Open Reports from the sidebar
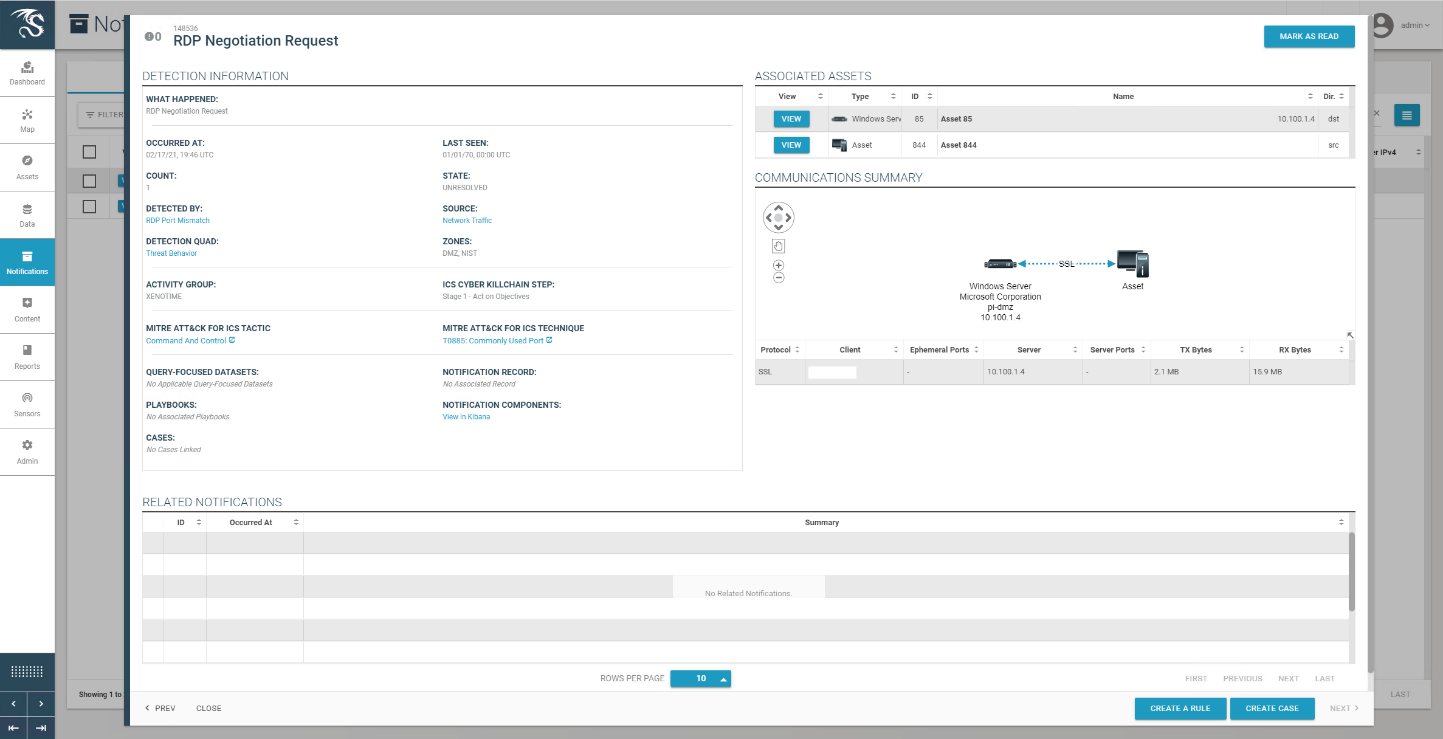This screenshot has width=1443, height=739. click(x=27, y=357)
